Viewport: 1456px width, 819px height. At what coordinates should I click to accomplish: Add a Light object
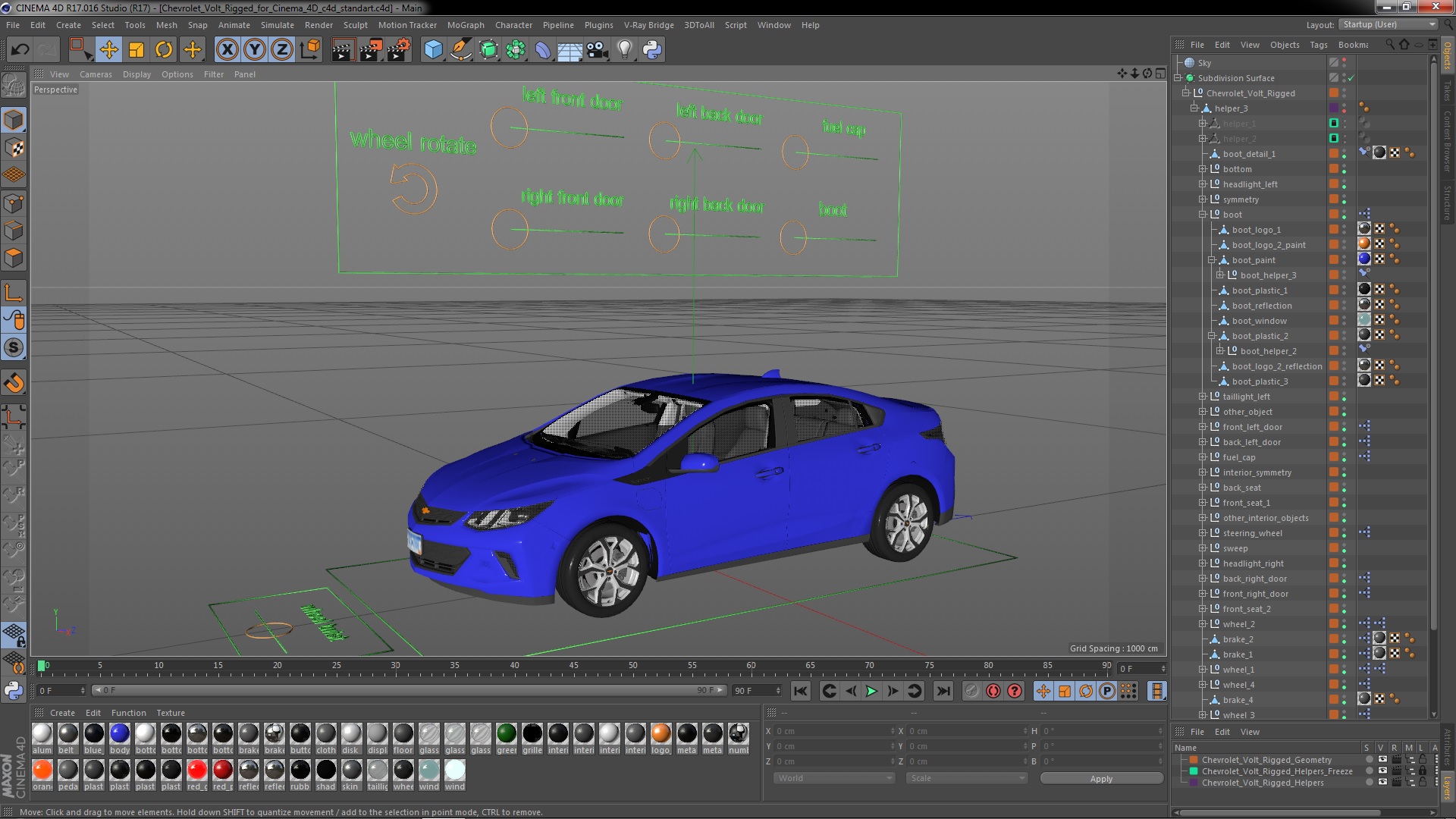pos(625,50)
